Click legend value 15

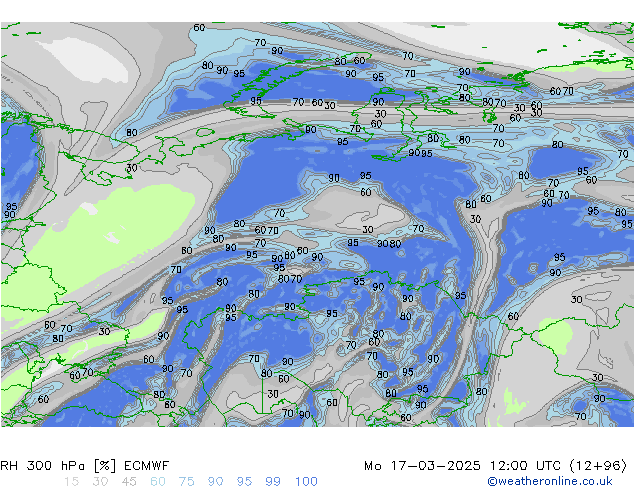[x=71, y=481]
